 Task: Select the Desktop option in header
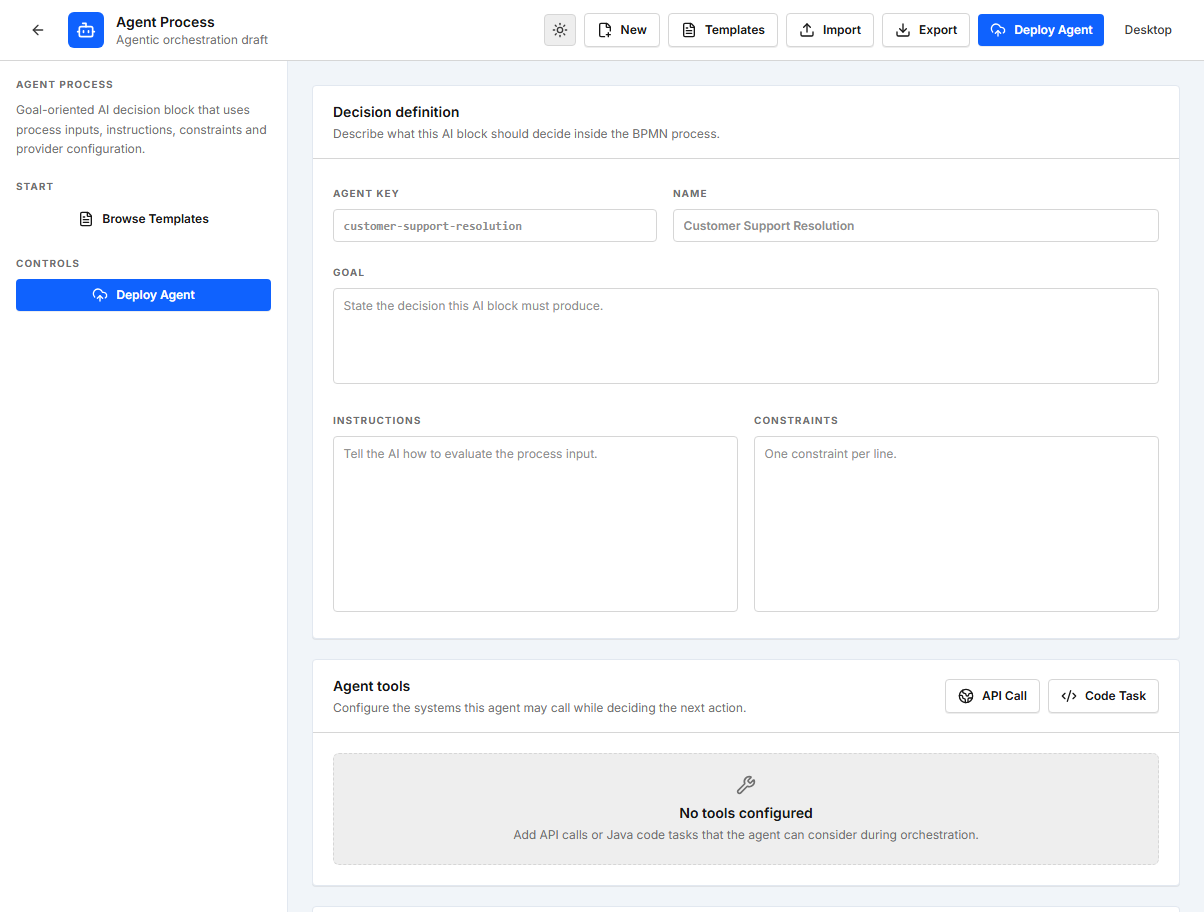1148,30
